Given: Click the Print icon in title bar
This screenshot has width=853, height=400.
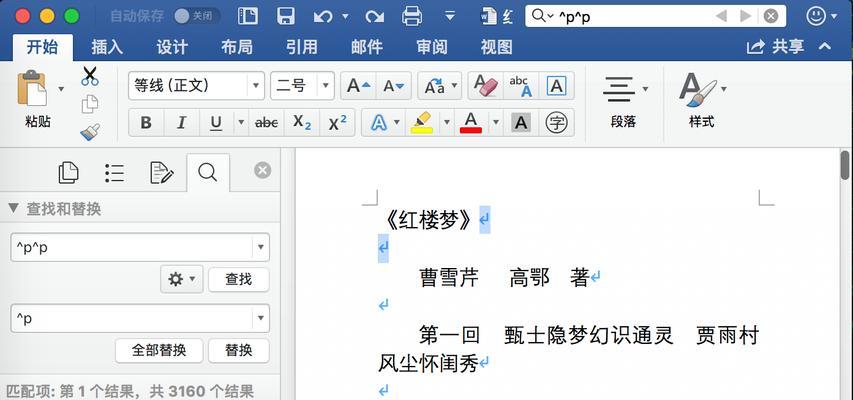Looking at the screenshot, I should pos(412,16).
